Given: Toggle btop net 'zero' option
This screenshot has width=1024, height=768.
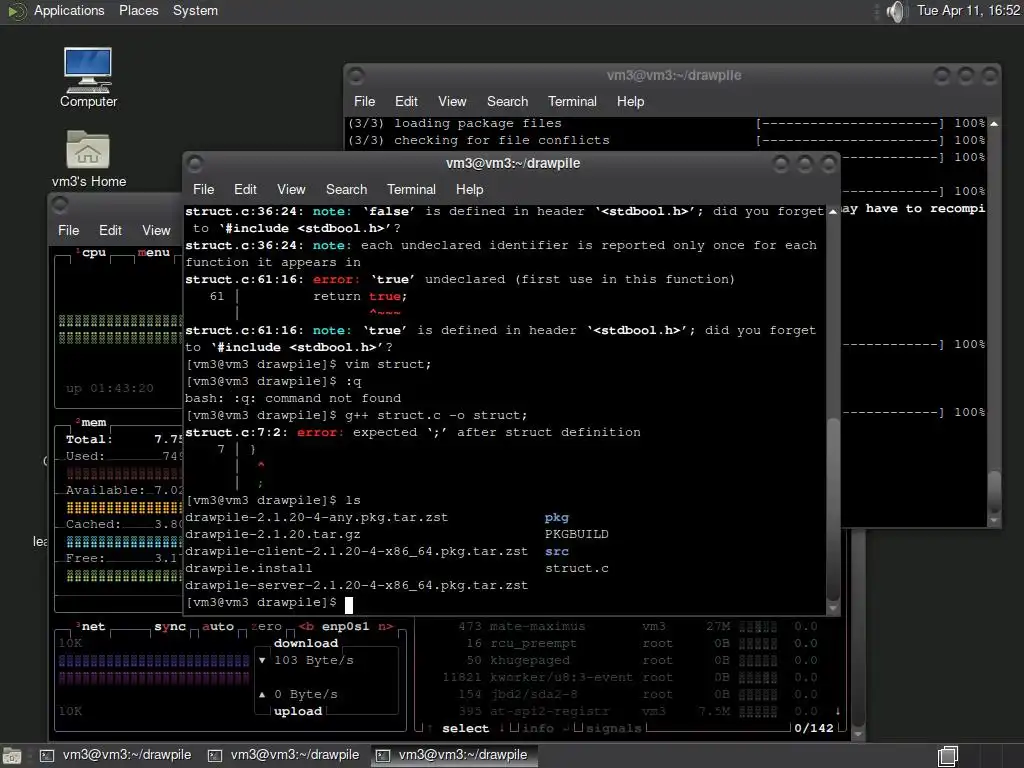Looking at the screenshot, I should tap(266, 626).
